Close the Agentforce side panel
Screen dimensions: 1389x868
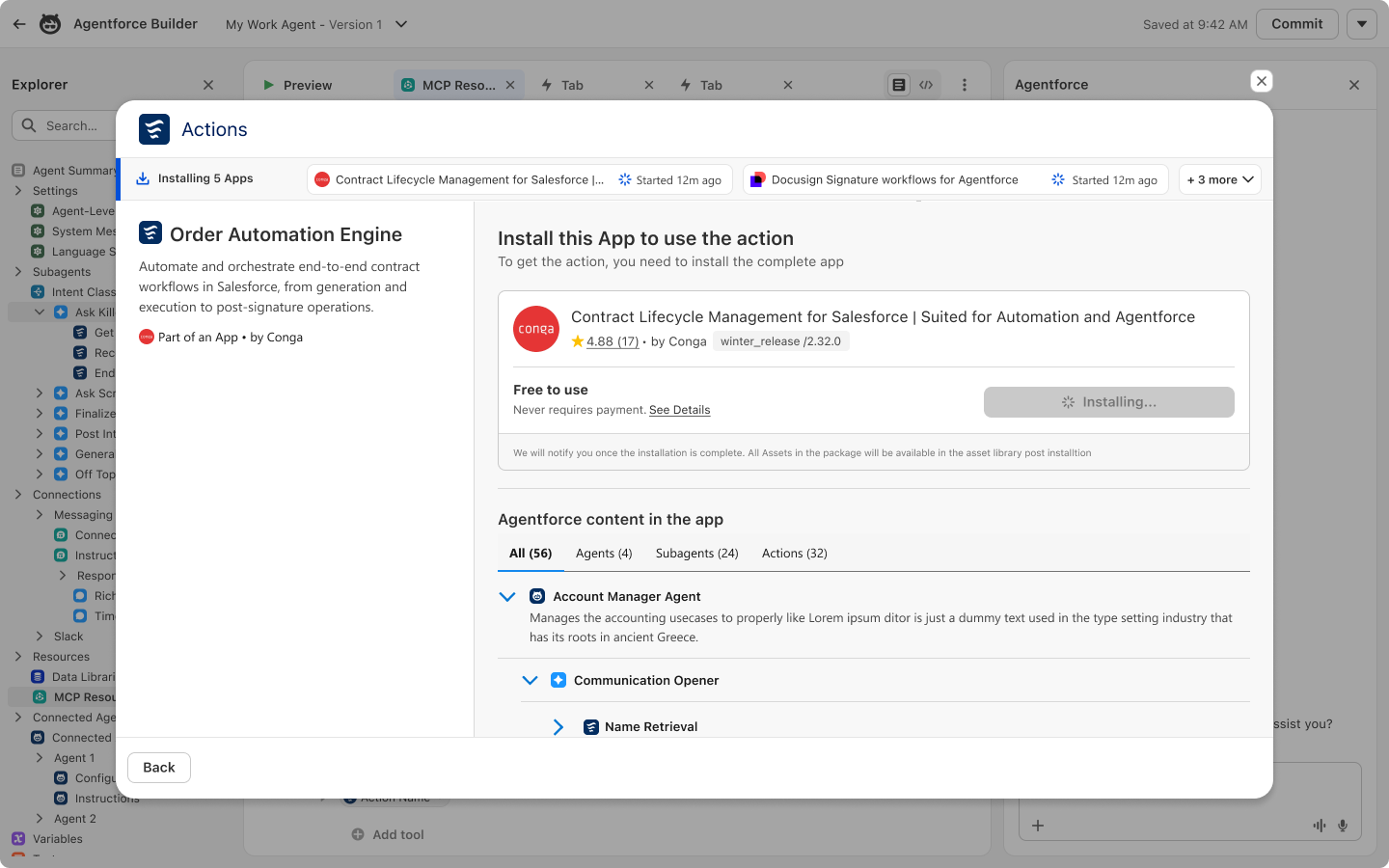coord(1354,85)
